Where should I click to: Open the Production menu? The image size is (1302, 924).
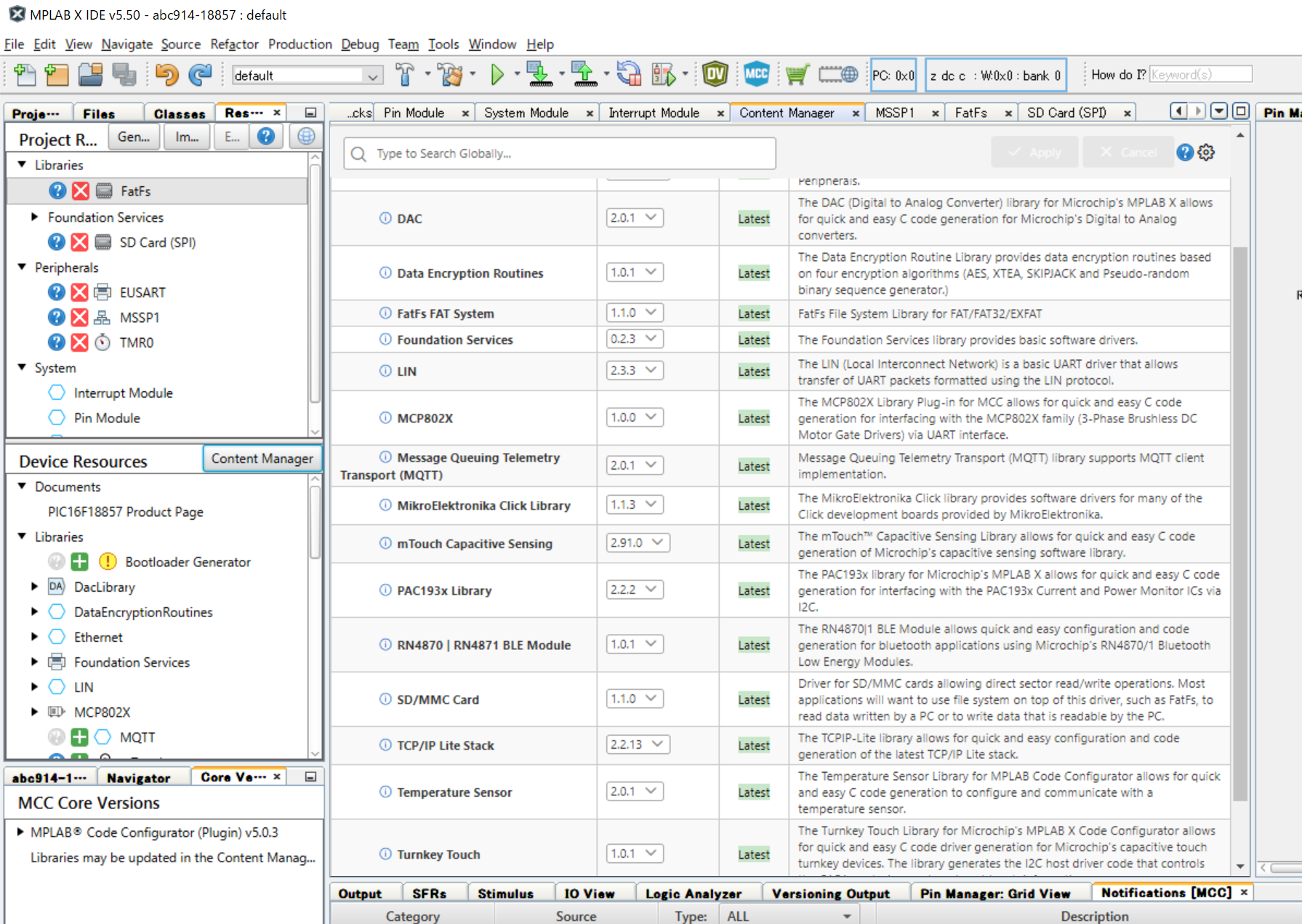pyautogui.click(x=300, y=44)
